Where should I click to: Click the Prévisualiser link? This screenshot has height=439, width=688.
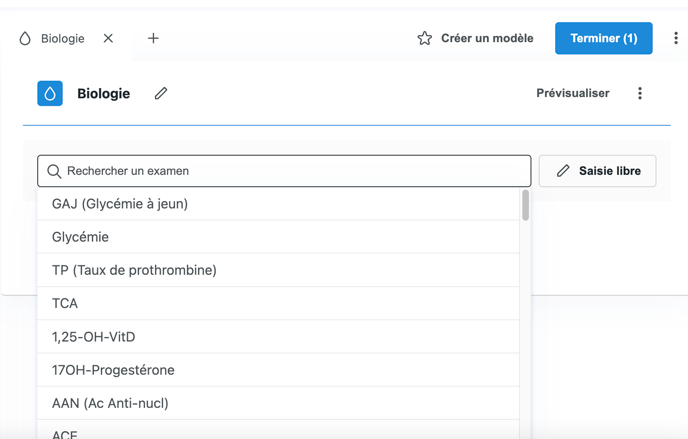pyautogui.click(x=572, y=93)
